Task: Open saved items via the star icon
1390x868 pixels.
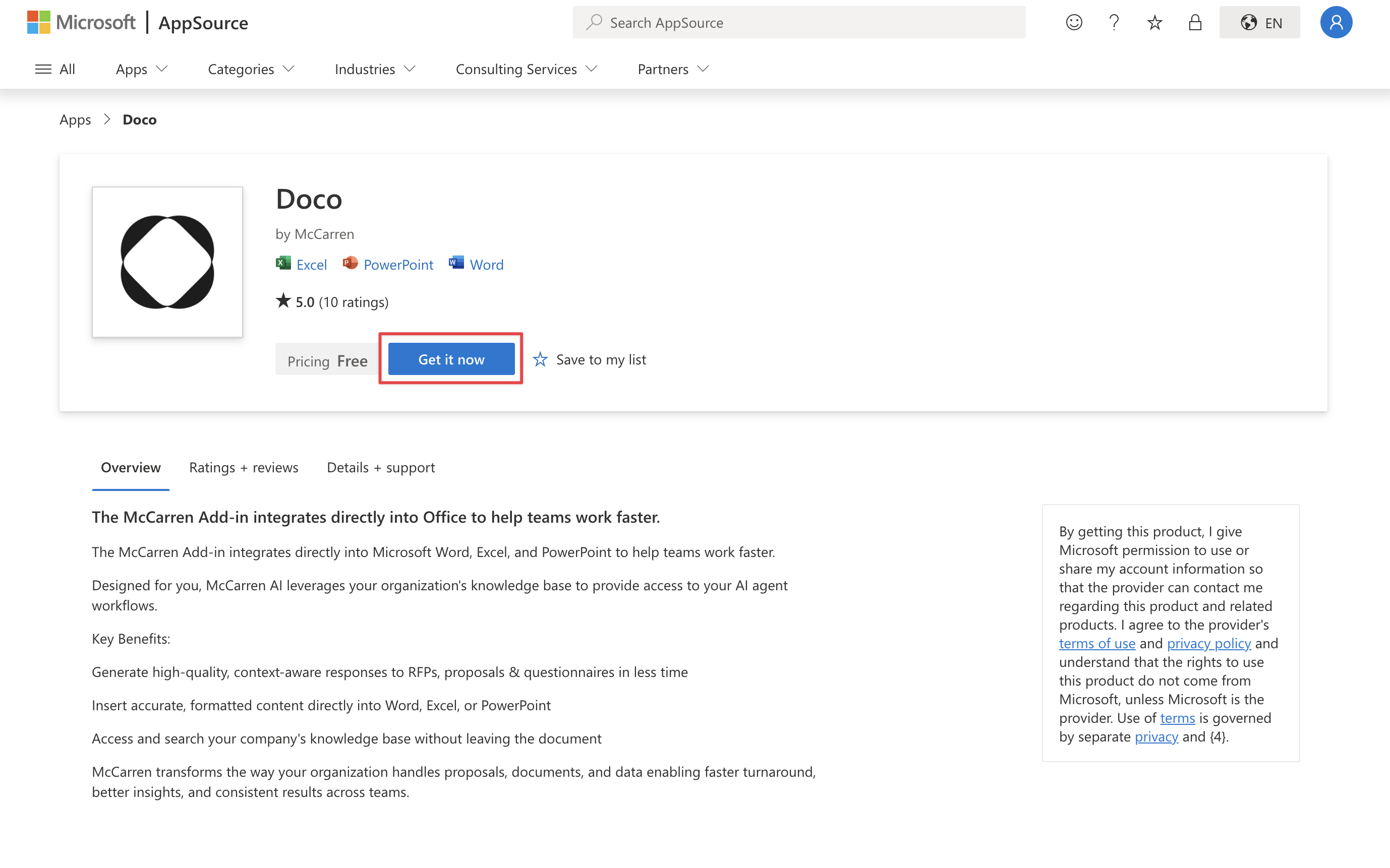Action: [x=1154, y=22]
